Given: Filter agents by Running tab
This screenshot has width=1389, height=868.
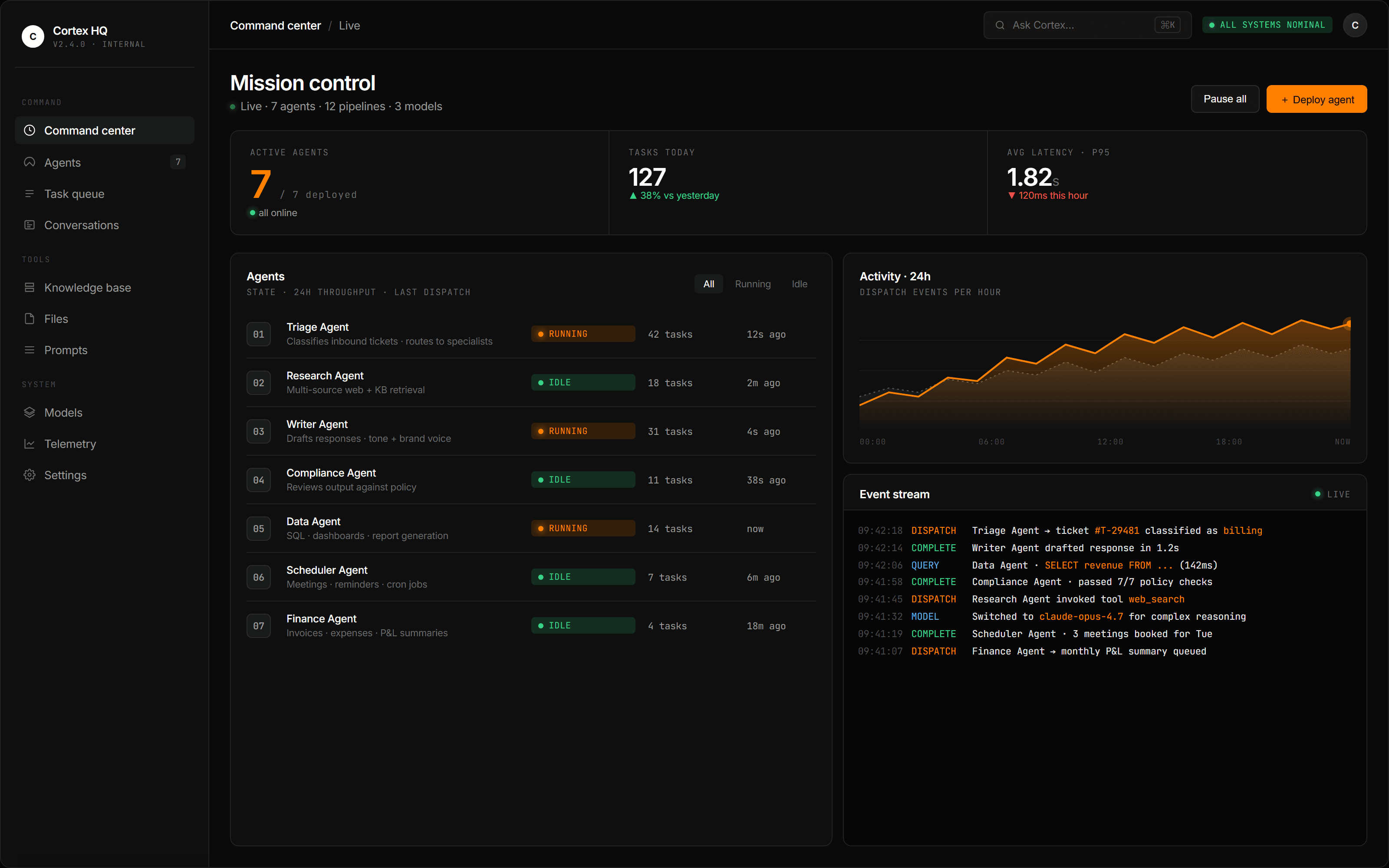Looking at the screenshot, I should pos(753,284).
